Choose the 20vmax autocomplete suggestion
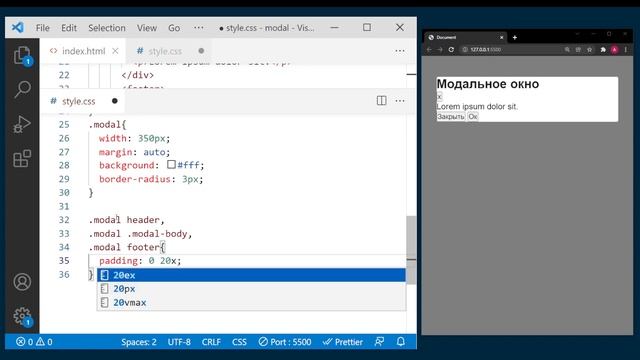 pos(251,302)
